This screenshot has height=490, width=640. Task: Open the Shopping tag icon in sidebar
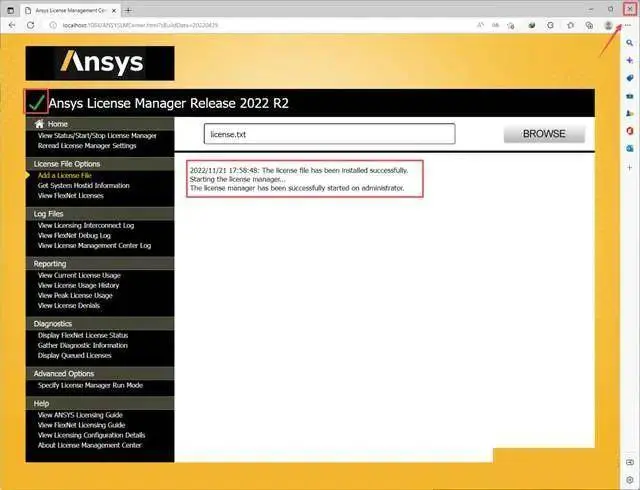630,78
